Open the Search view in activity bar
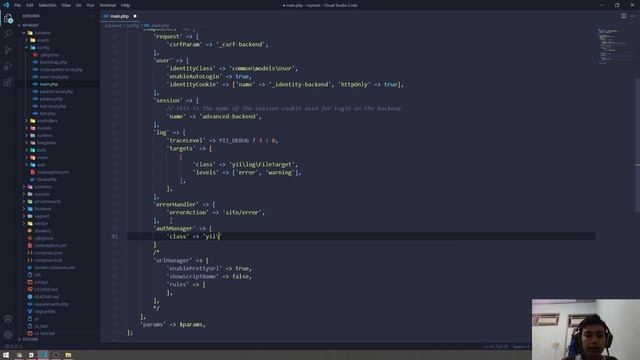The image size is (640, 360). tap(8, 34)
